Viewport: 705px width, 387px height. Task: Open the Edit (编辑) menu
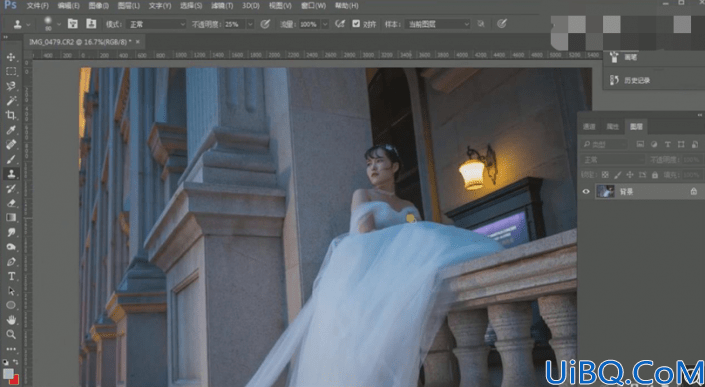pos(68,6)
